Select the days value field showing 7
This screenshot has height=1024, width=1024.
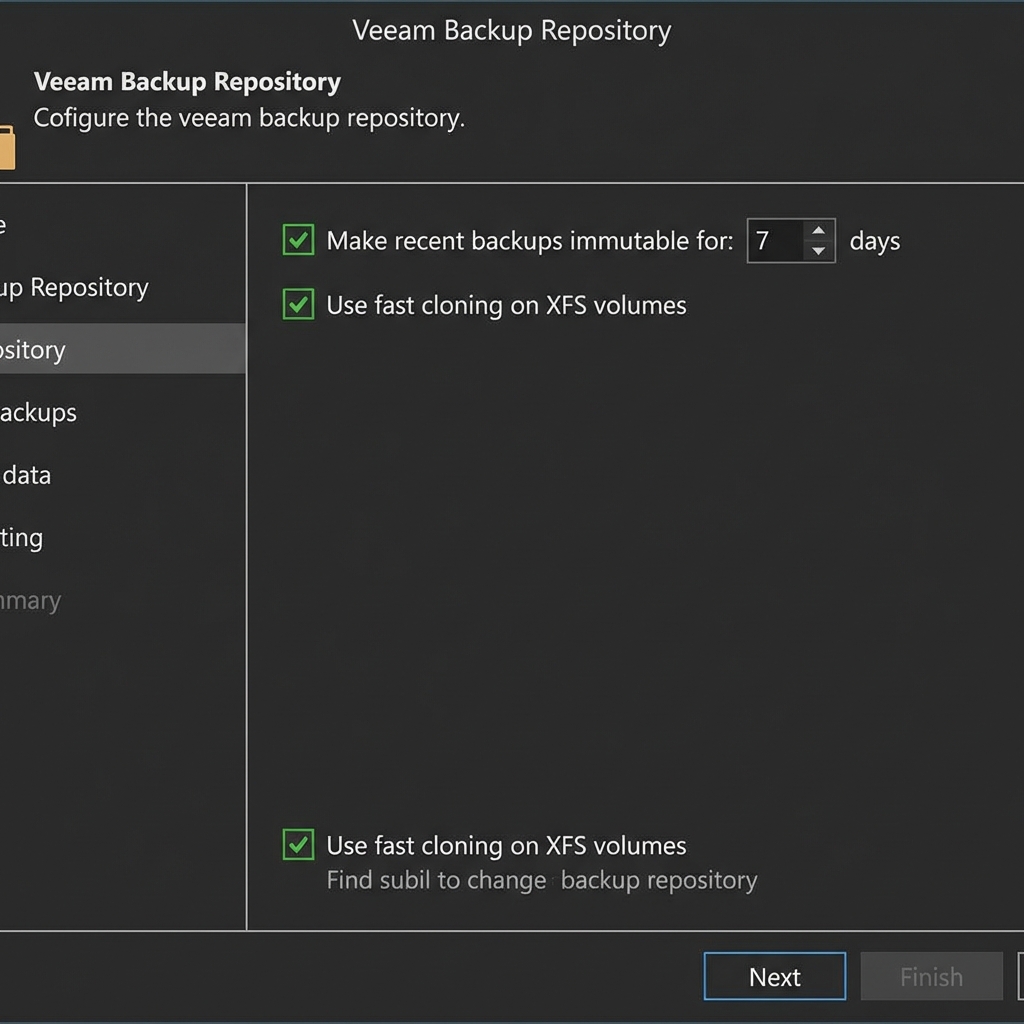[x=775, y=240]
